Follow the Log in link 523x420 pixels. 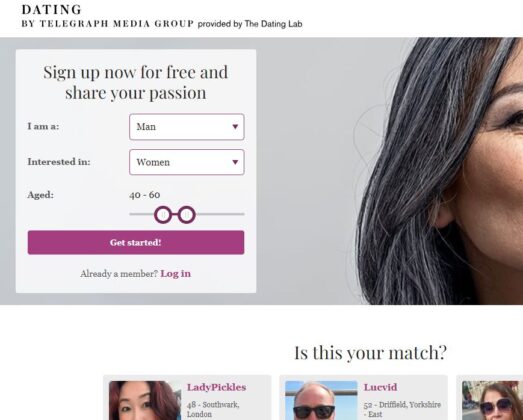pos(175,274)
